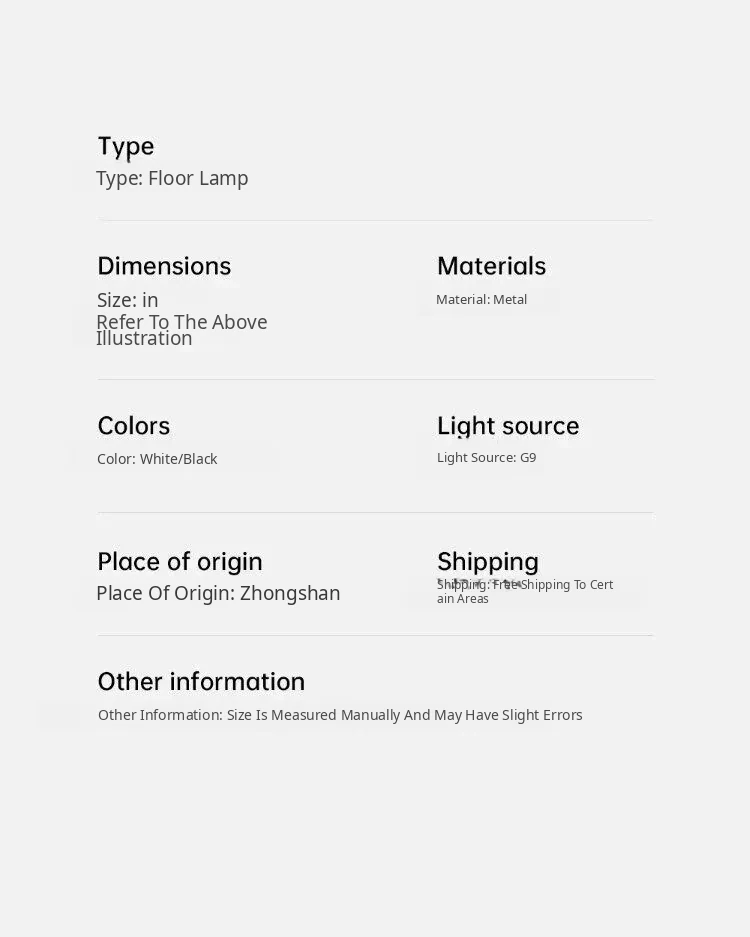Click the 'Size Is Measured Manually' note
The width and height of the screenshot is (750, 937).
pos(340,715)
